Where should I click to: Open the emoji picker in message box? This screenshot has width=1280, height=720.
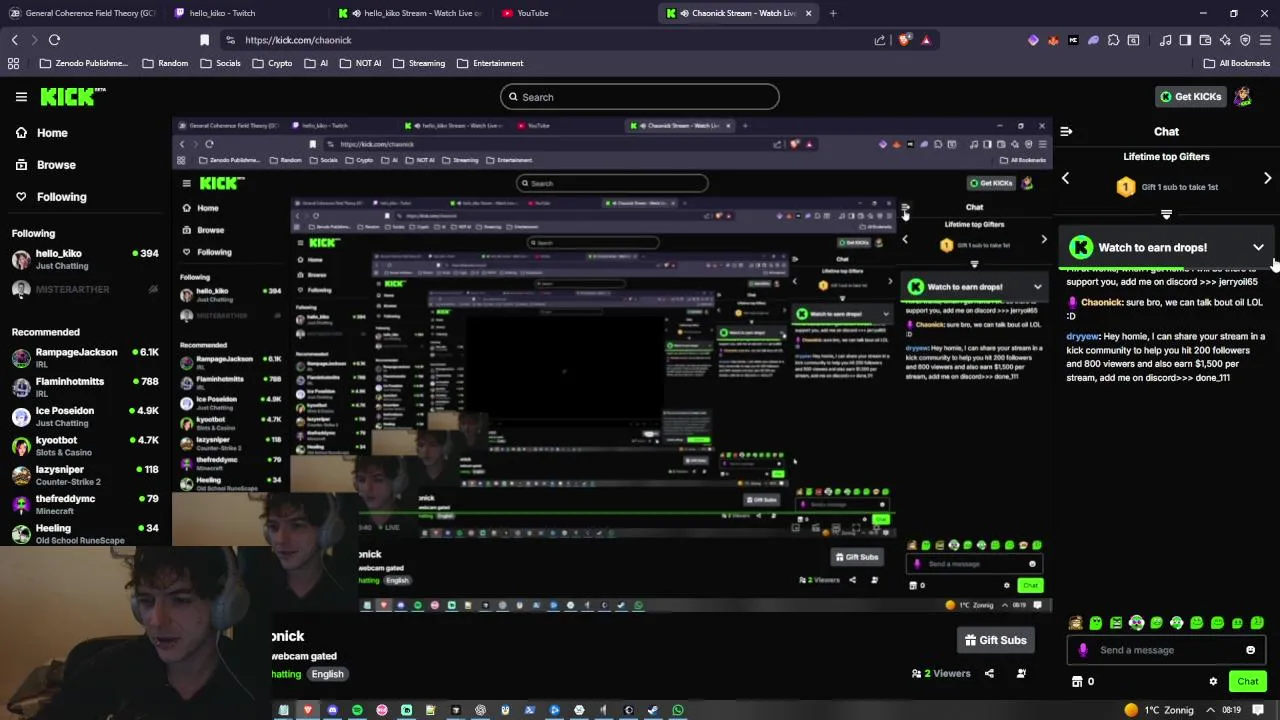click(x=1250, y=650)
